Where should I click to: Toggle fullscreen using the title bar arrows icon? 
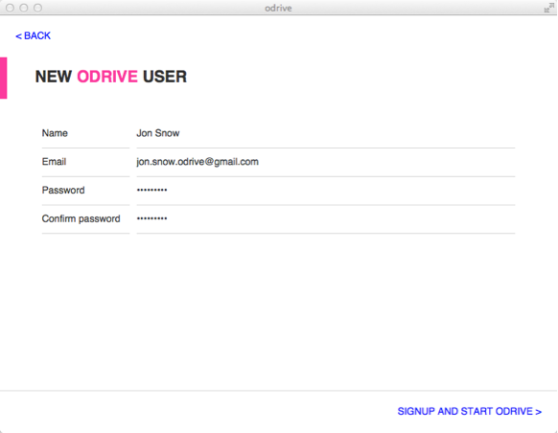tap(549, 8)
